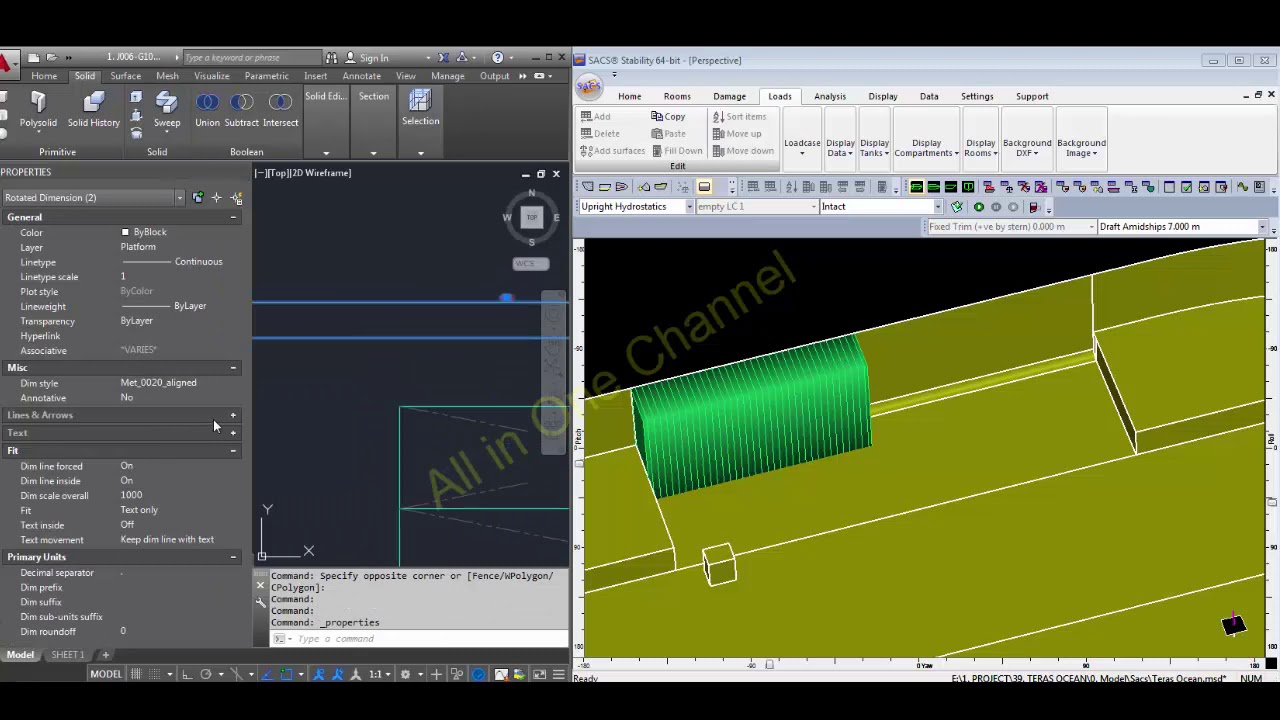Toggle polar tracking in status bar
This screenshot has height=720, width=1280.
[x=206, y=674]
